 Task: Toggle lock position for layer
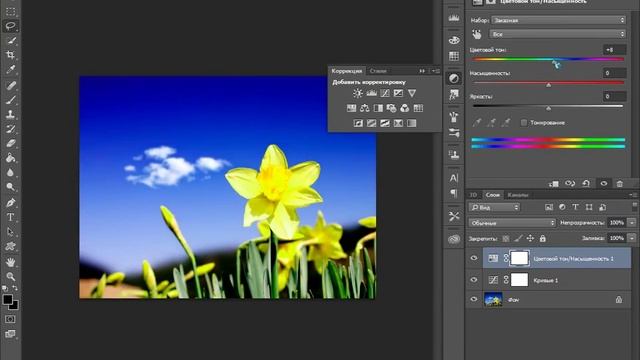click(x=530, y=238)
